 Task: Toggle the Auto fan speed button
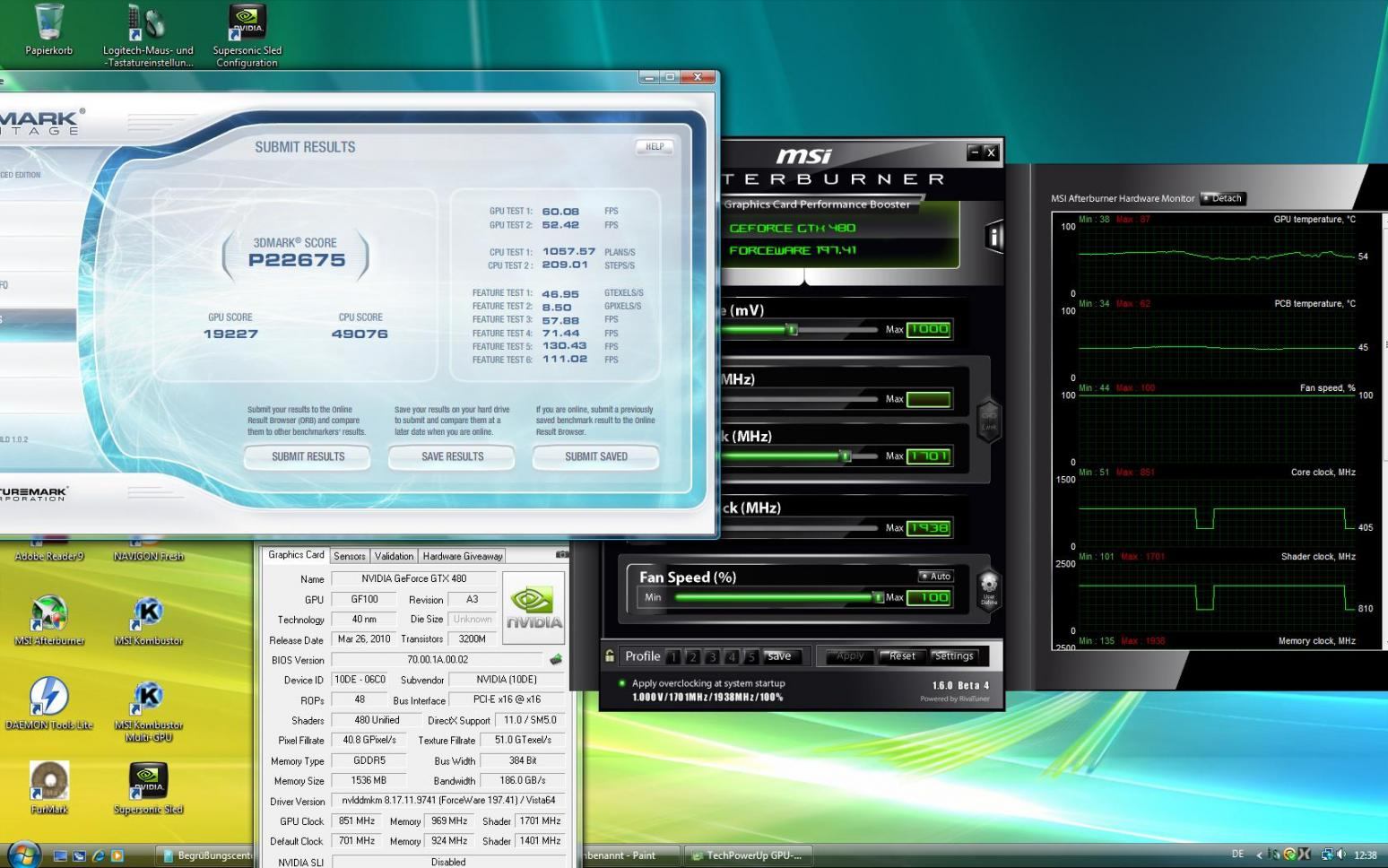(x=936, y=576)
